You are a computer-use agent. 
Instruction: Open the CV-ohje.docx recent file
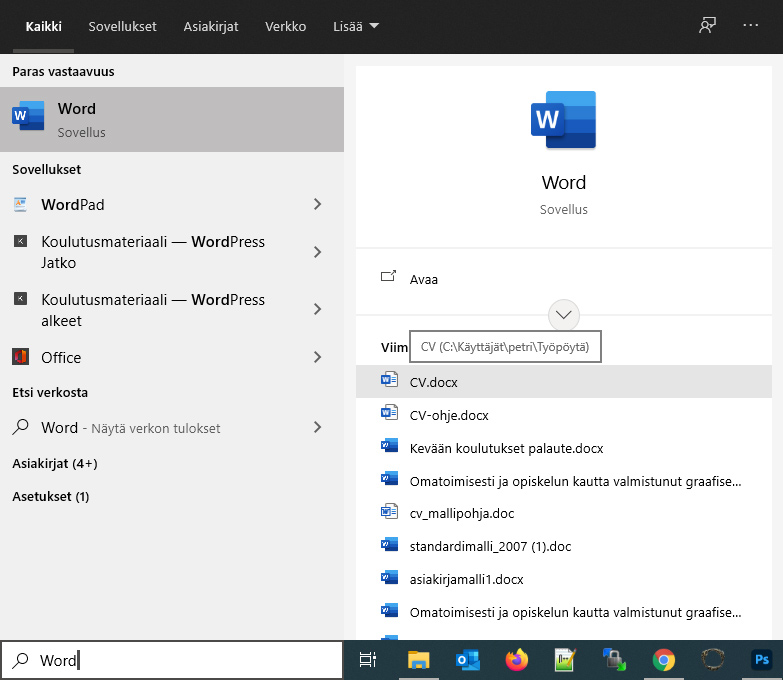(564, 415)
